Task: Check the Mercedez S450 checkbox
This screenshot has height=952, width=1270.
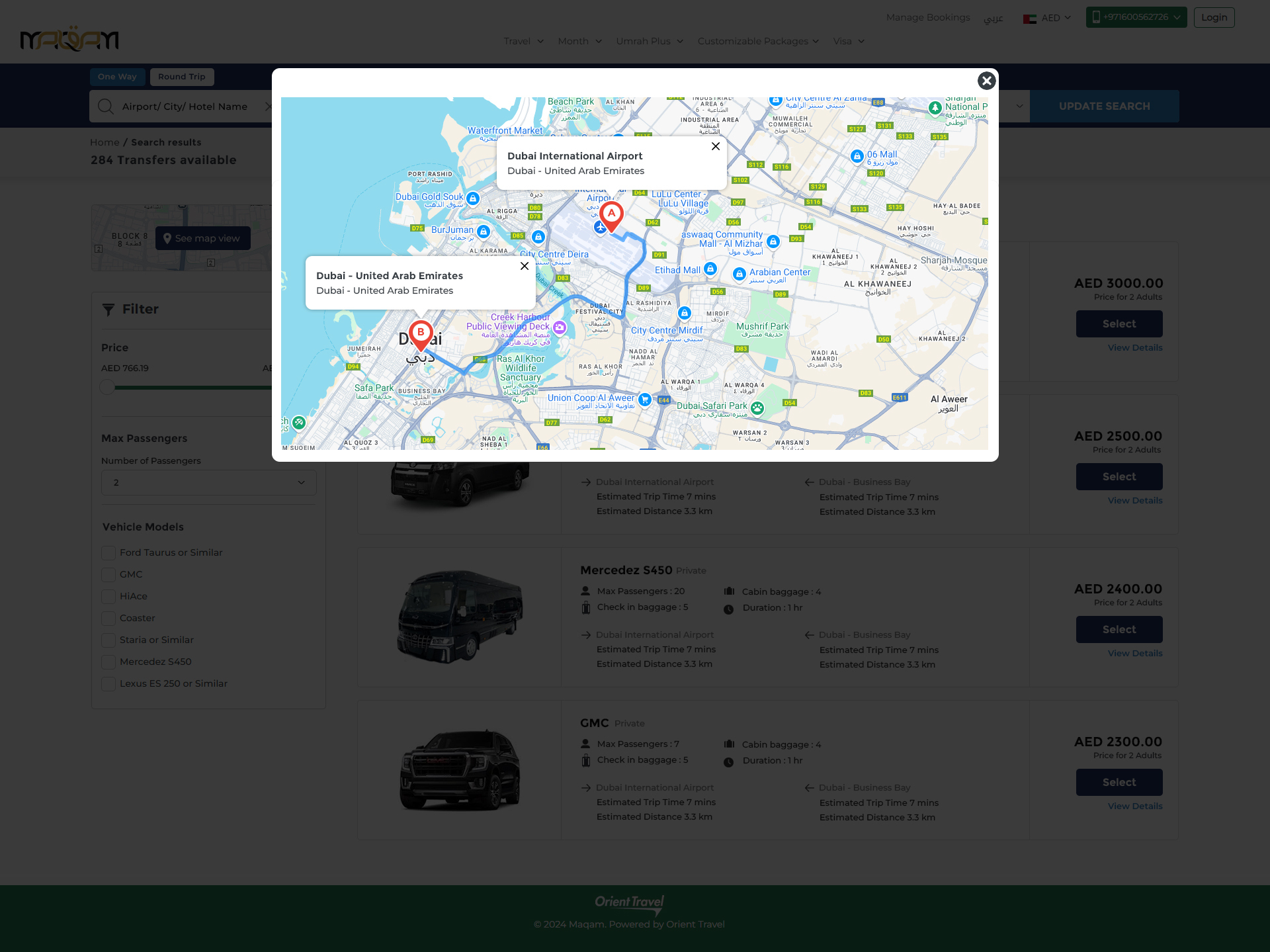Action: (108, 662)
